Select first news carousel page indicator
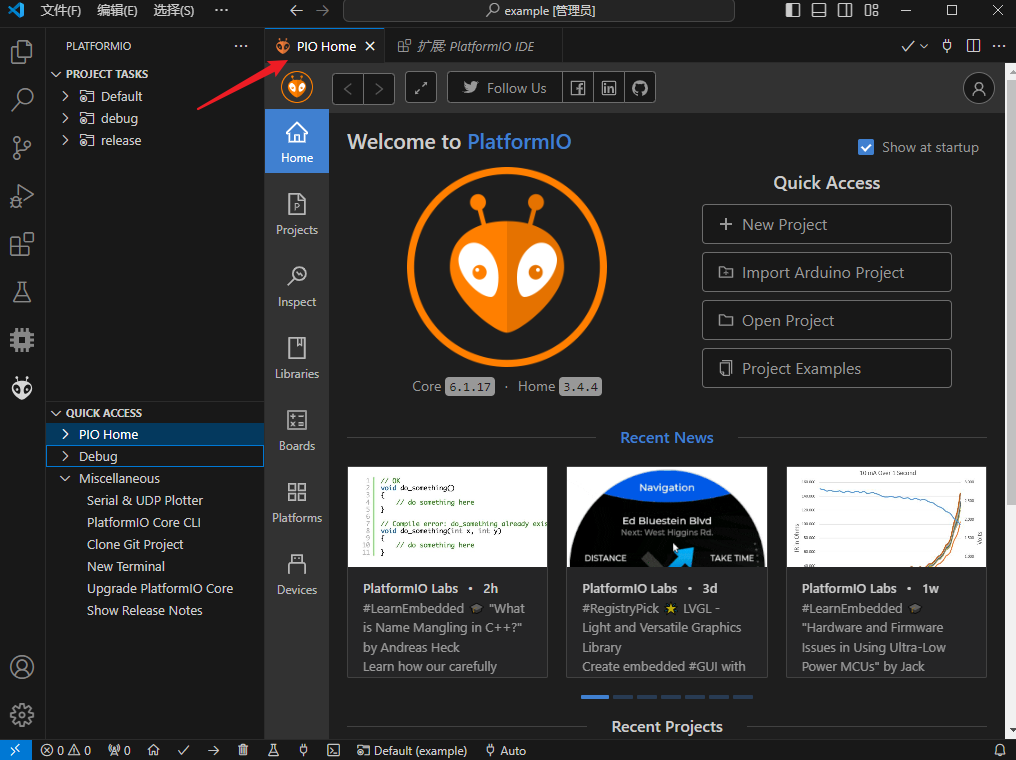 [594, 697]
